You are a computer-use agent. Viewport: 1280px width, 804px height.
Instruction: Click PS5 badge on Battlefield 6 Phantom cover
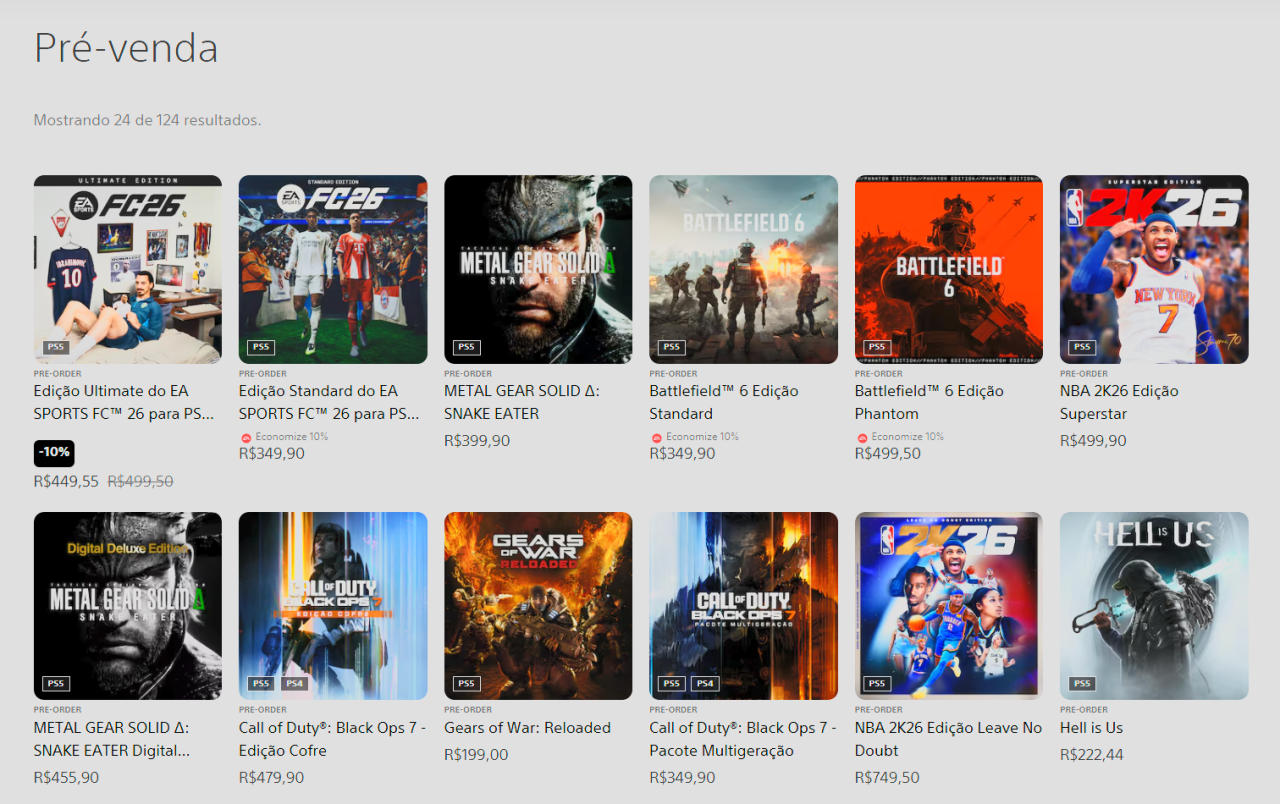(877, 348)
